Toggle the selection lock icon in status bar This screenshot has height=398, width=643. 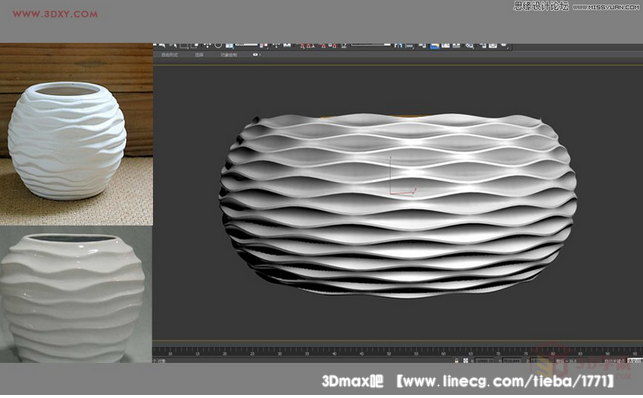pyautogui.click(x=456, y=360)
